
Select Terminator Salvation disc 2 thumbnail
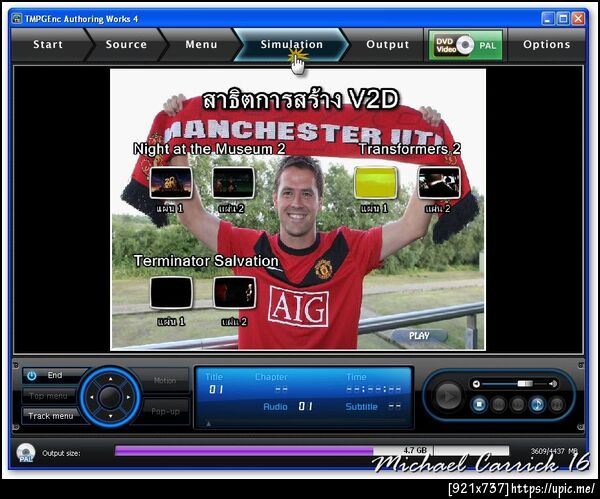pyautogui.click(x=234, y=293)
